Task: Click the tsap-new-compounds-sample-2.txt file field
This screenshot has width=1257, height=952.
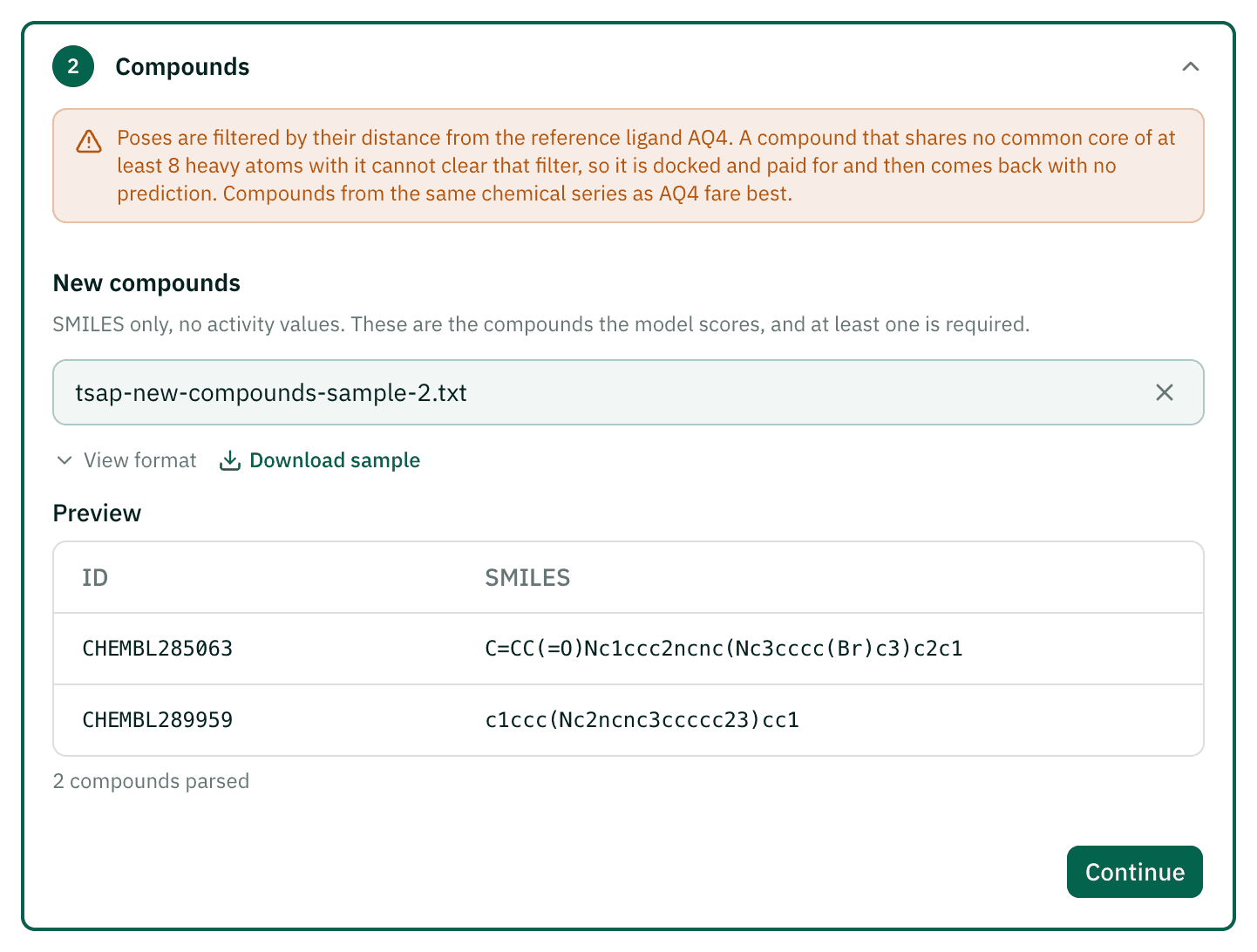Action: click(628, 392)
